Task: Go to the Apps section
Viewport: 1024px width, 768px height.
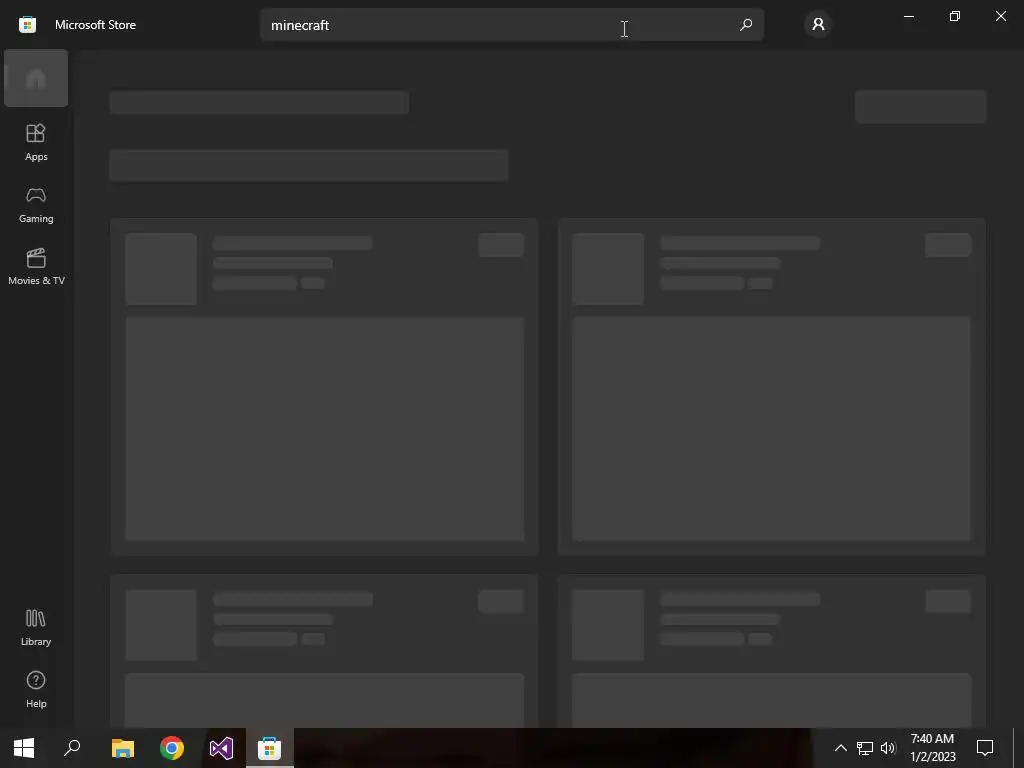Action: click(36, 142)
